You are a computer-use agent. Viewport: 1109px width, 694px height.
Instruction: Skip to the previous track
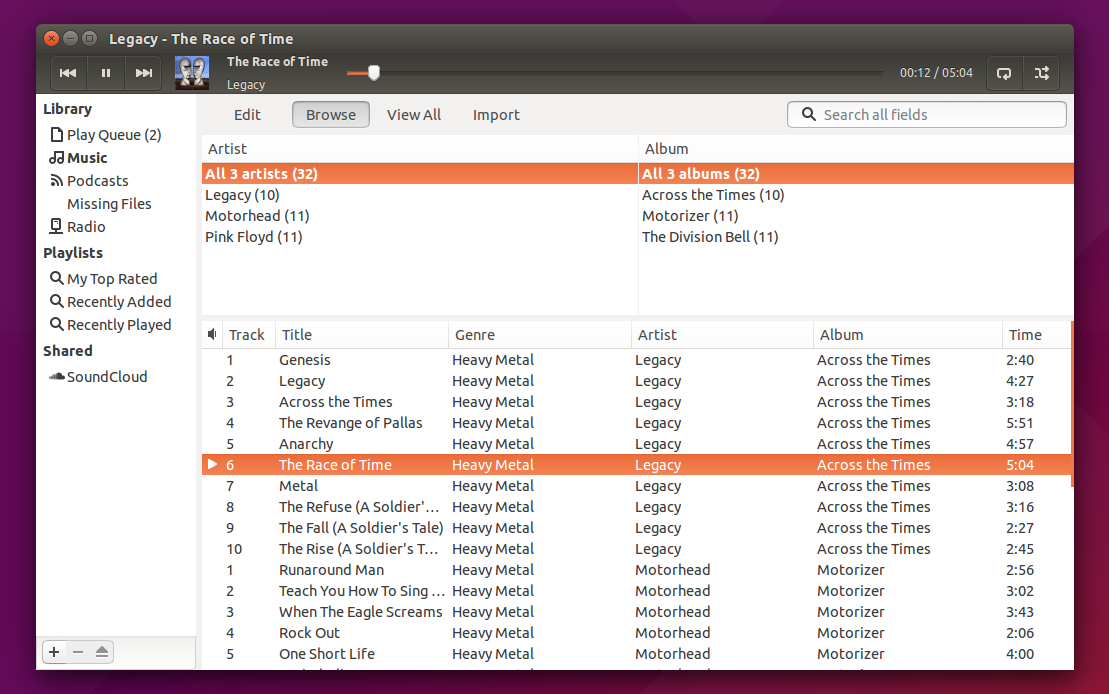67,72
